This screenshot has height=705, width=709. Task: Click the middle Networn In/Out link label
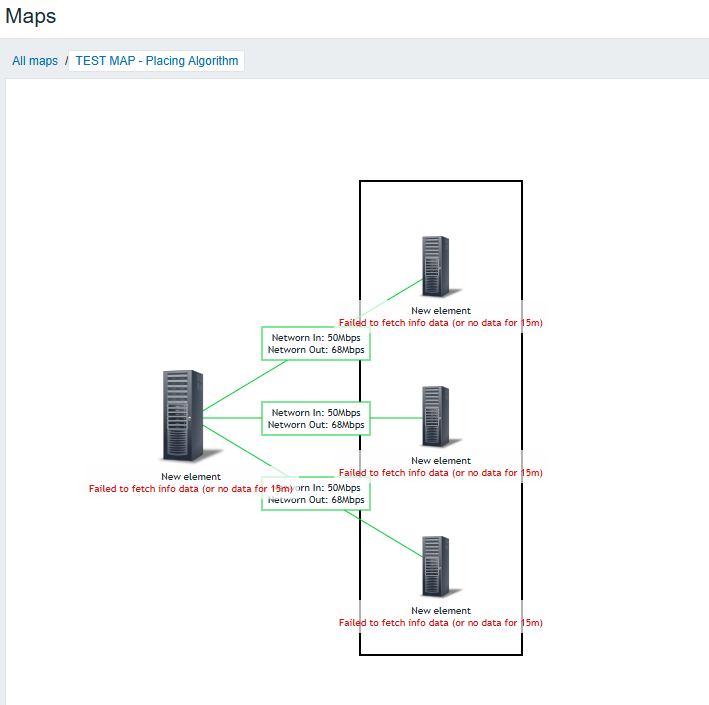click(x=316, y=418)
